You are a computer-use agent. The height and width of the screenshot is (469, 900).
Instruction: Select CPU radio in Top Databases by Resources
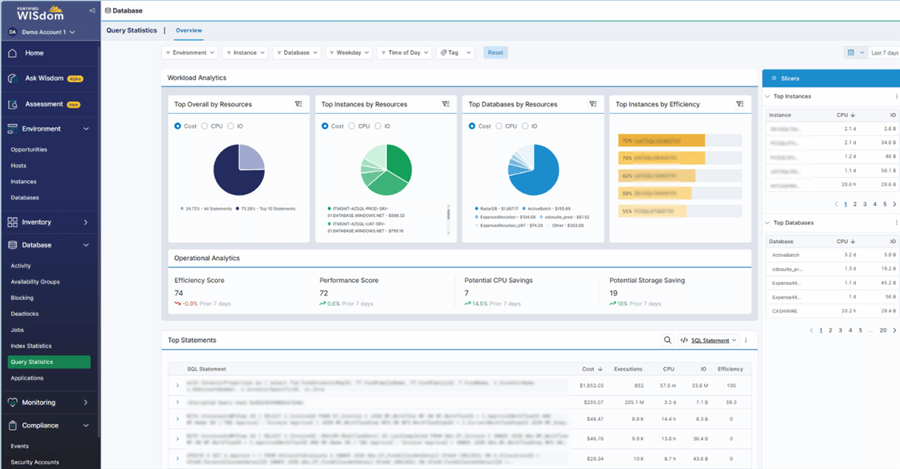tap(499, 127)
